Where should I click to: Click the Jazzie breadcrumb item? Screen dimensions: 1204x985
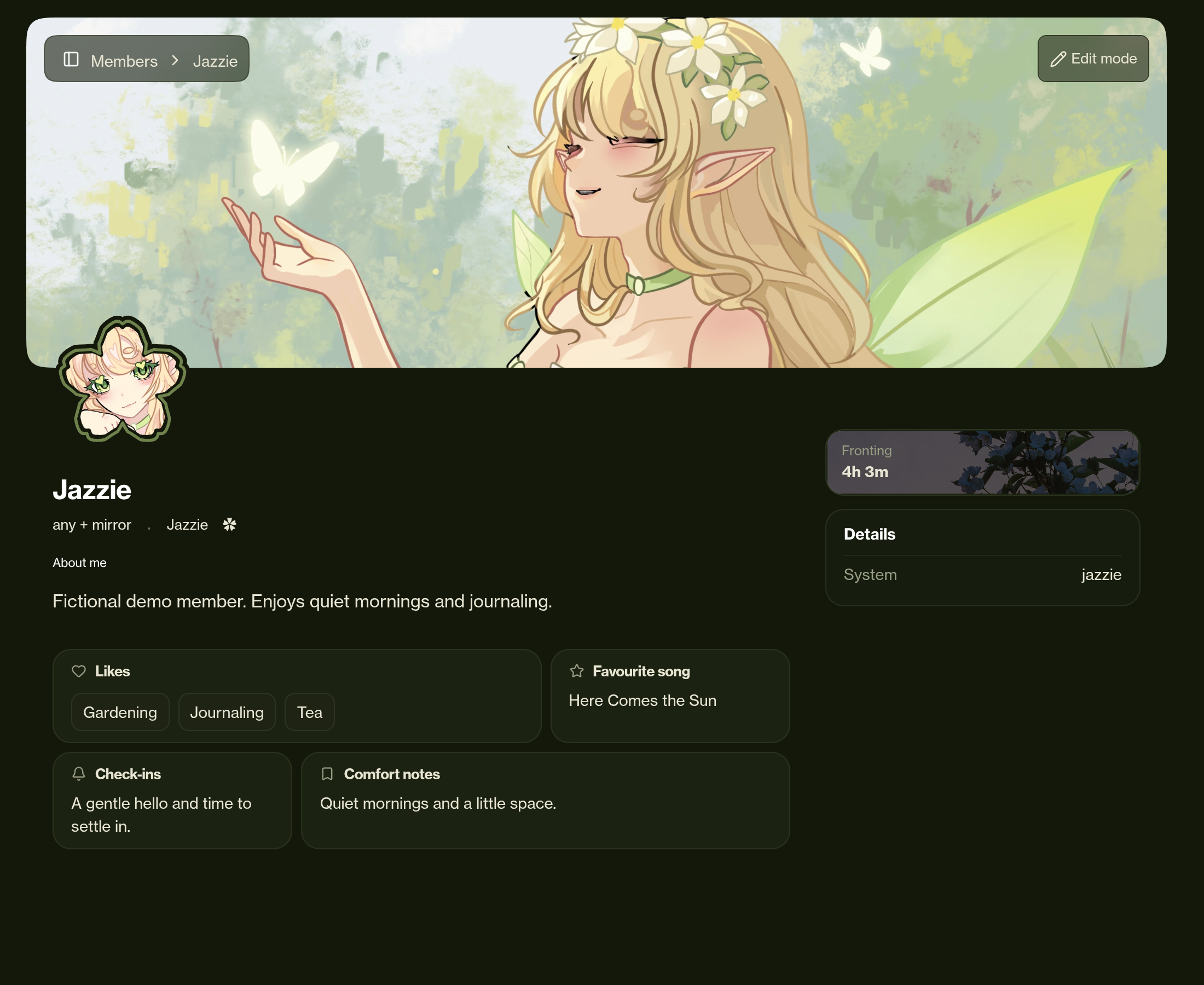click(x=215, y=61)
